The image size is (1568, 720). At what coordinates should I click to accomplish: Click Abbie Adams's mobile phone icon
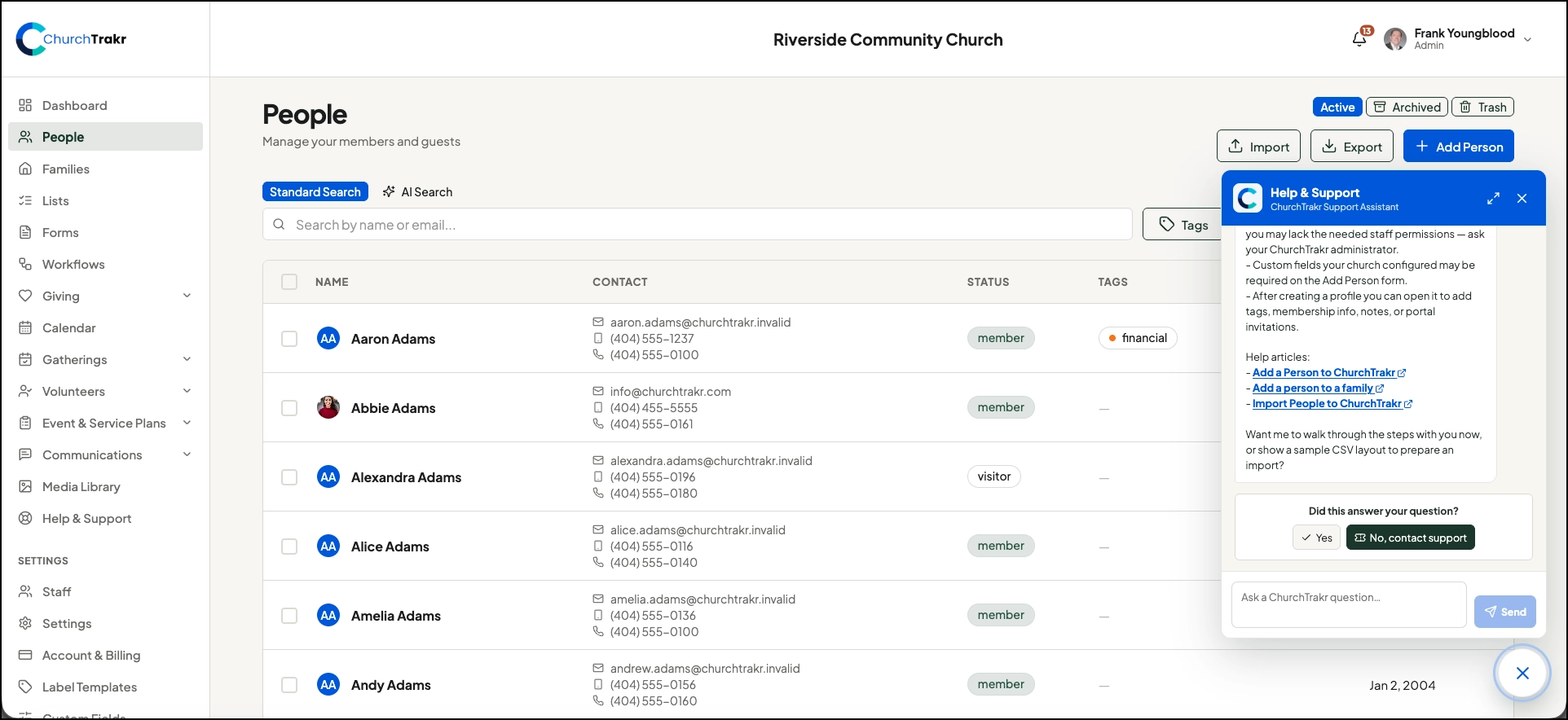click(598, 407)
